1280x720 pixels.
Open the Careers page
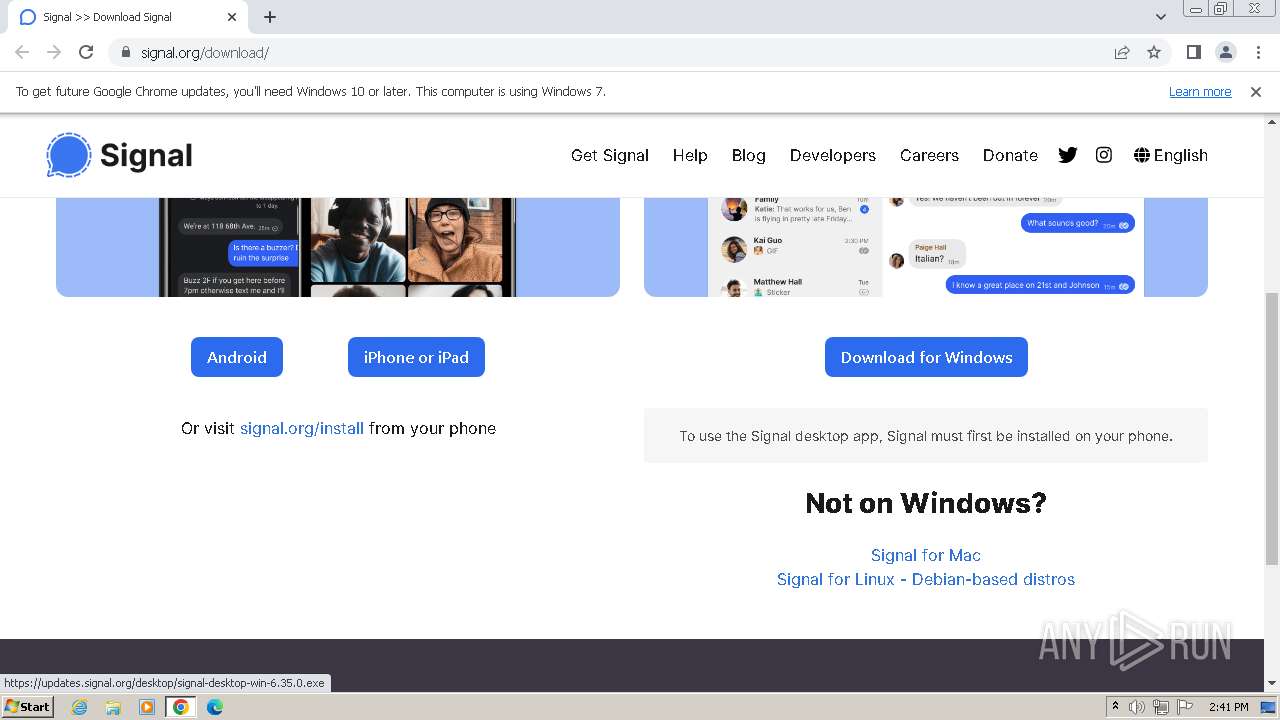929,155
